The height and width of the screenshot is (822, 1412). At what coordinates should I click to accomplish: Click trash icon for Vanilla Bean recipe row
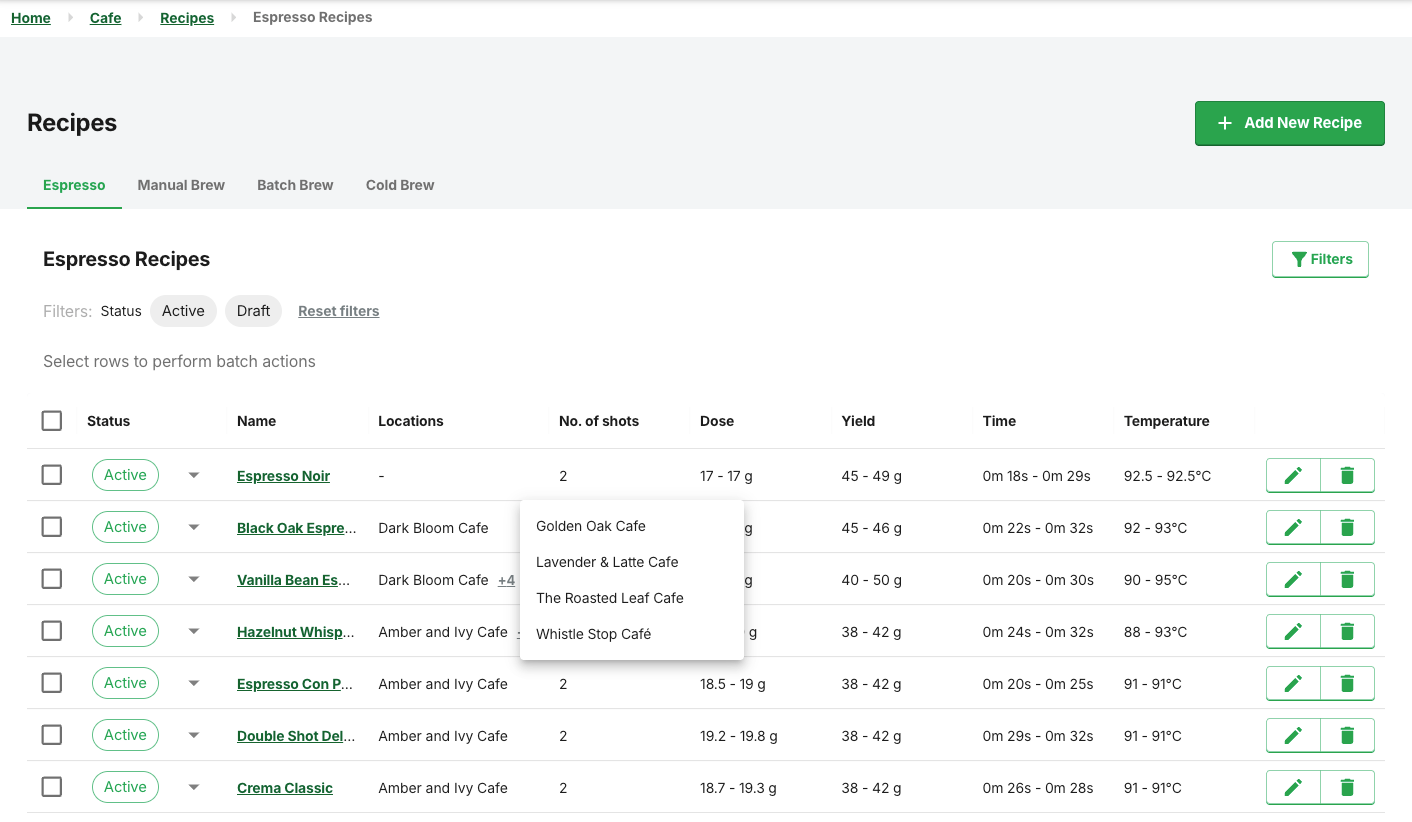pos(1347,580)
